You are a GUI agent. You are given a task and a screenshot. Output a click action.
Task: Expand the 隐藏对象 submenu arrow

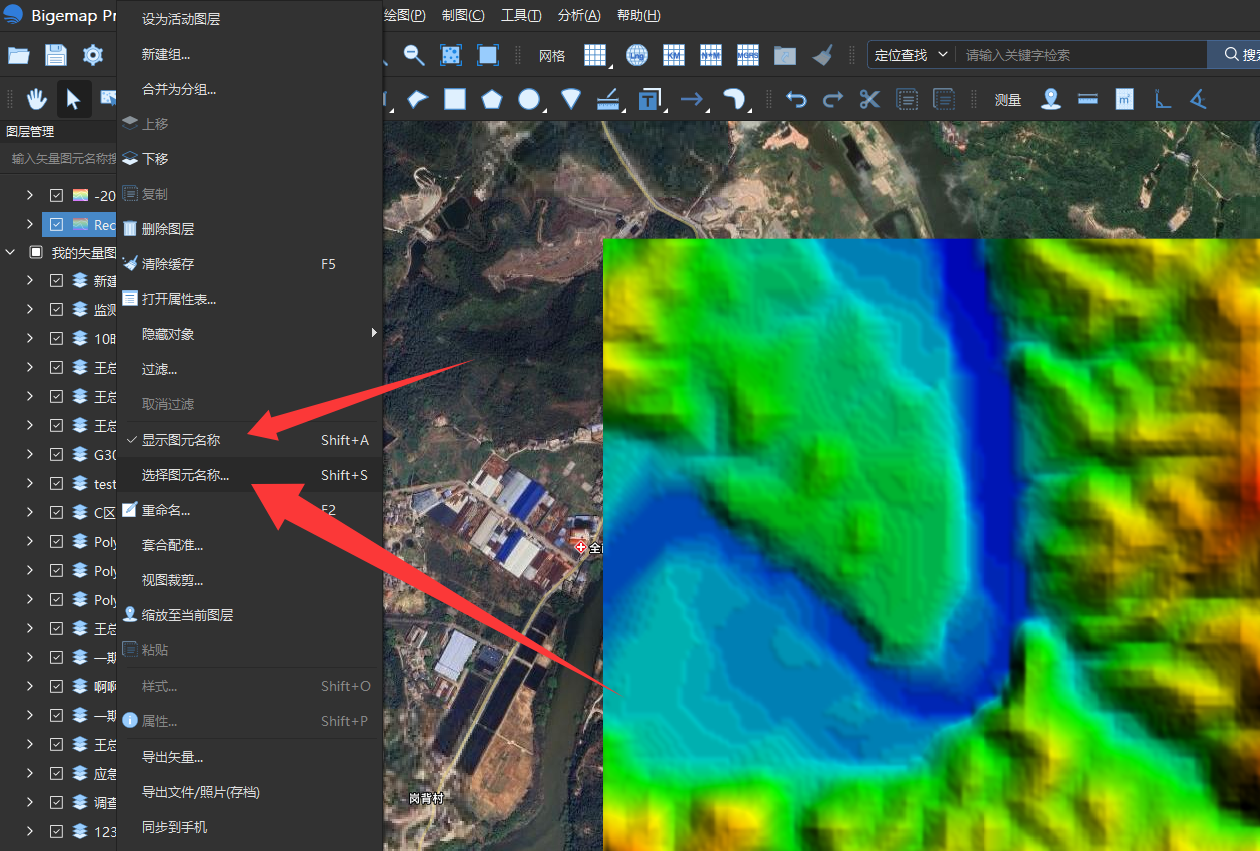click(375, 333)
